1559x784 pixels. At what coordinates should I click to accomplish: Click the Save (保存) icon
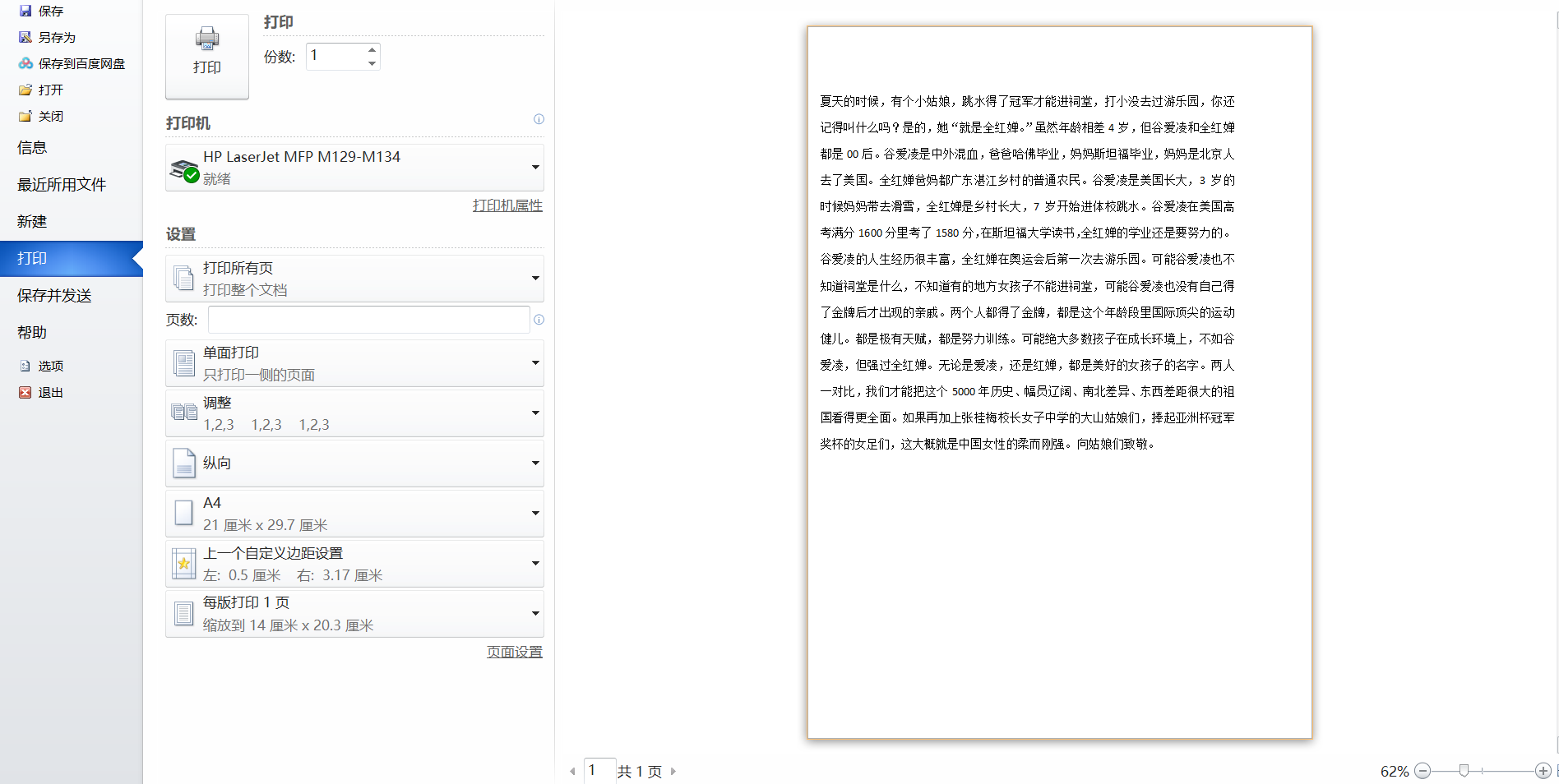tap(25, 11)
